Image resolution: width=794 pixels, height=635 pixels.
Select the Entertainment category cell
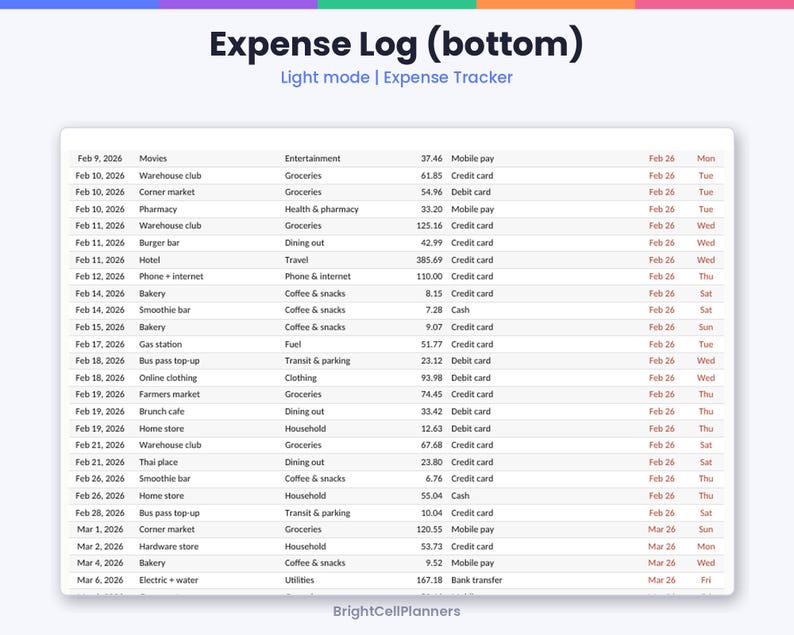(312, 158)
